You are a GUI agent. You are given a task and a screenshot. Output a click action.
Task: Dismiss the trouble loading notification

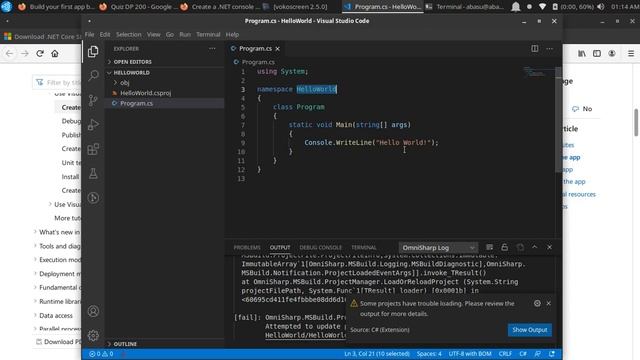[x=549, y=303]
